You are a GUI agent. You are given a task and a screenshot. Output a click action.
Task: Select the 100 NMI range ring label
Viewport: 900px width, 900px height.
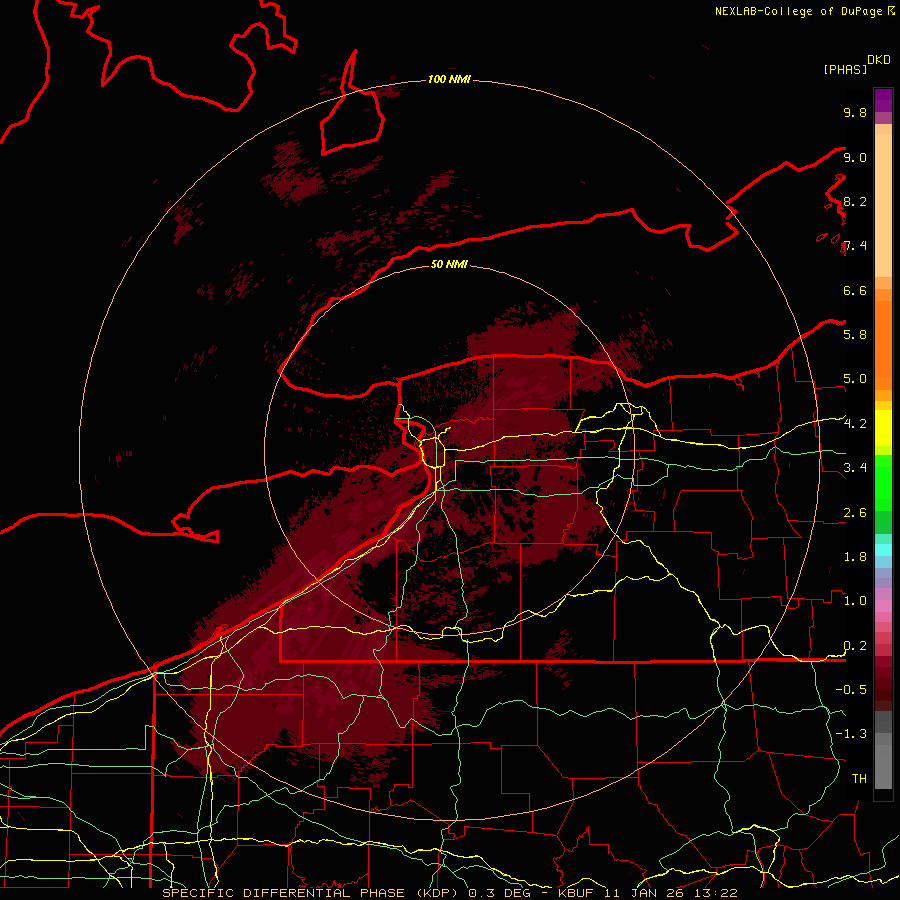click(449, 79)
